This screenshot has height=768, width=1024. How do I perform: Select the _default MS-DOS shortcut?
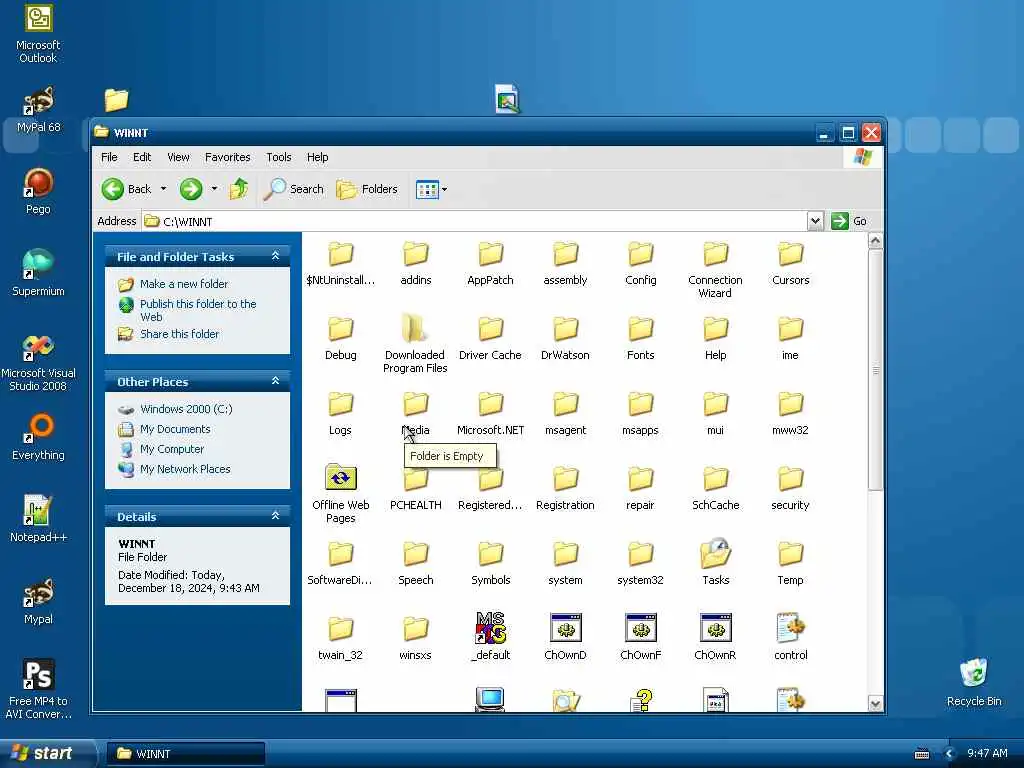pyautogui.click(x=490, y=637)
